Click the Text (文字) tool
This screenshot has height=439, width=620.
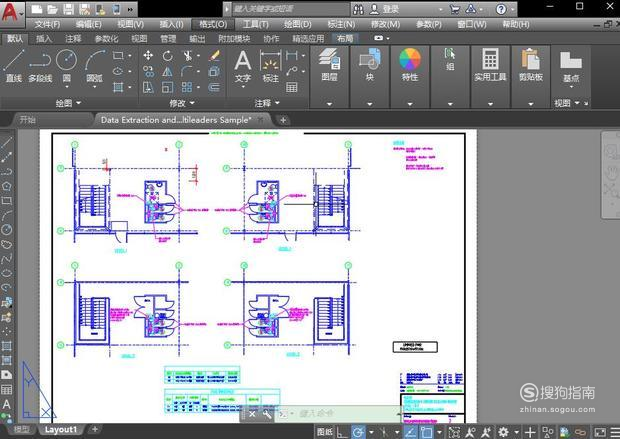point(243,66)
